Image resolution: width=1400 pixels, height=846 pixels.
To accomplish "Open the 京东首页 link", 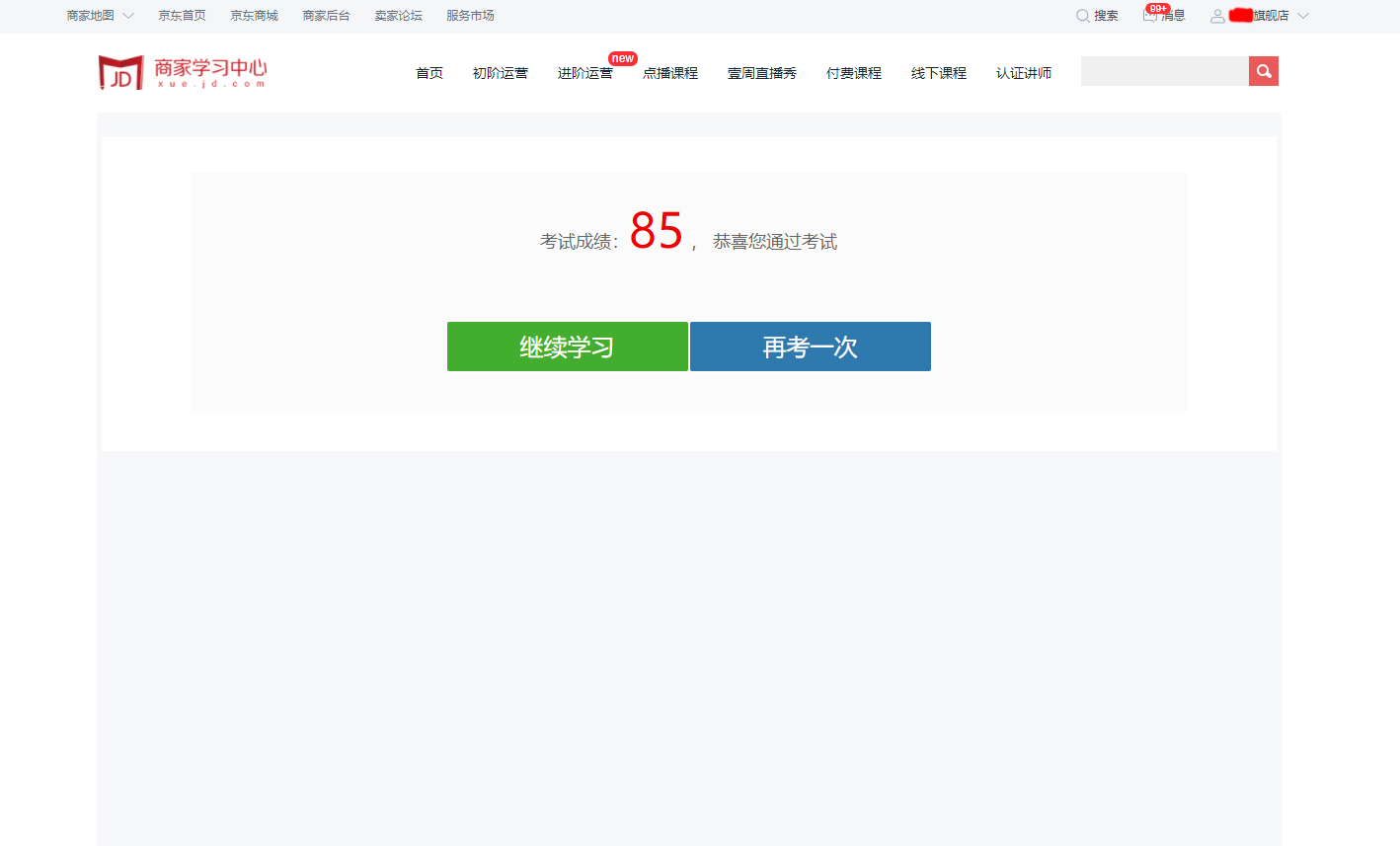I will point(182,16).
